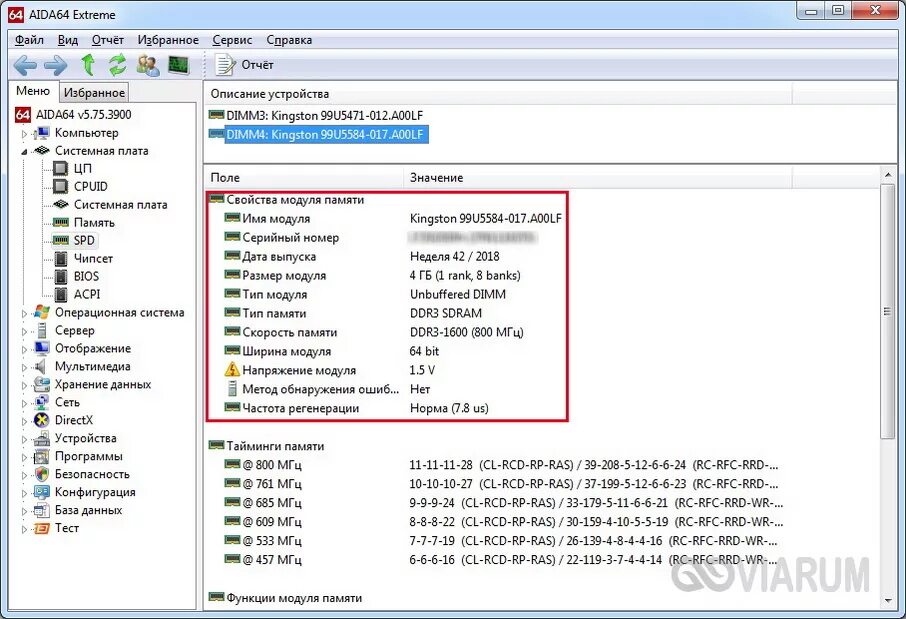Expand the Безопасность tree node
The width and height of the screenshot is (906, 619).
click(24, 475)
